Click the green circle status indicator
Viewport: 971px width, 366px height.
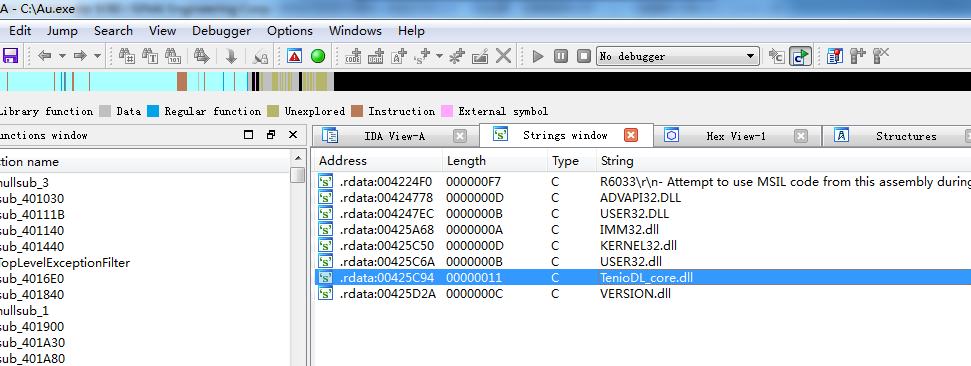pyautogui.click(x=318, y=56)
